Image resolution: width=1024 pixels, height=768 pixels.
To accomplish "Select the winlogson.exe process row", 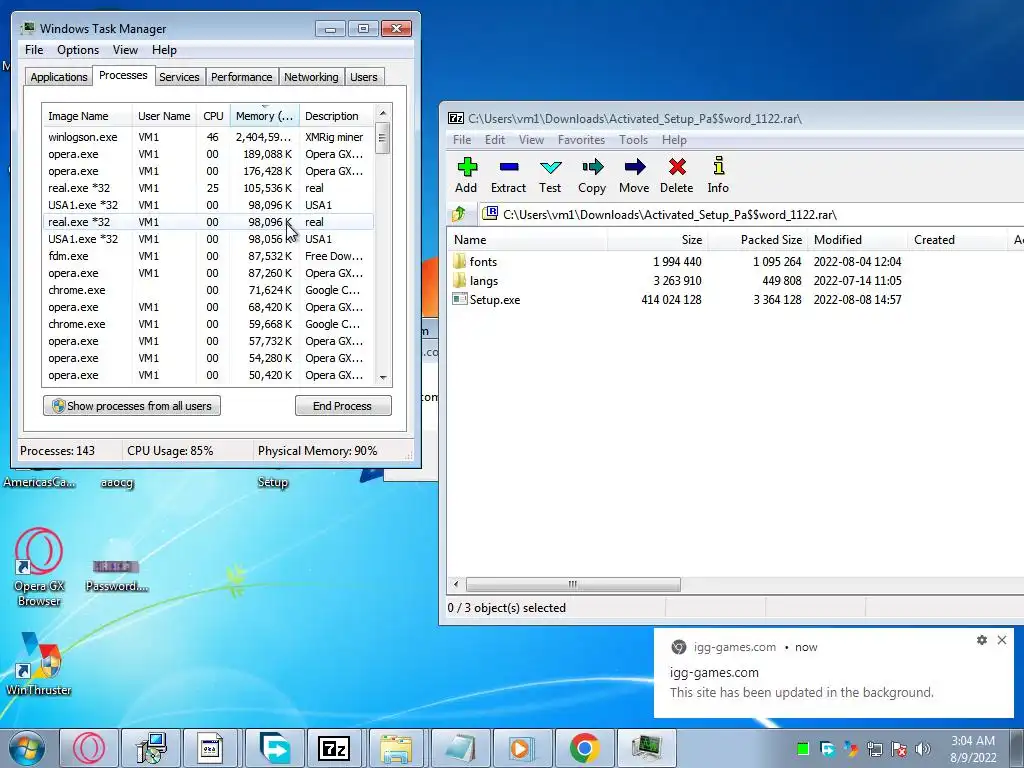I will tap(208, 137).
